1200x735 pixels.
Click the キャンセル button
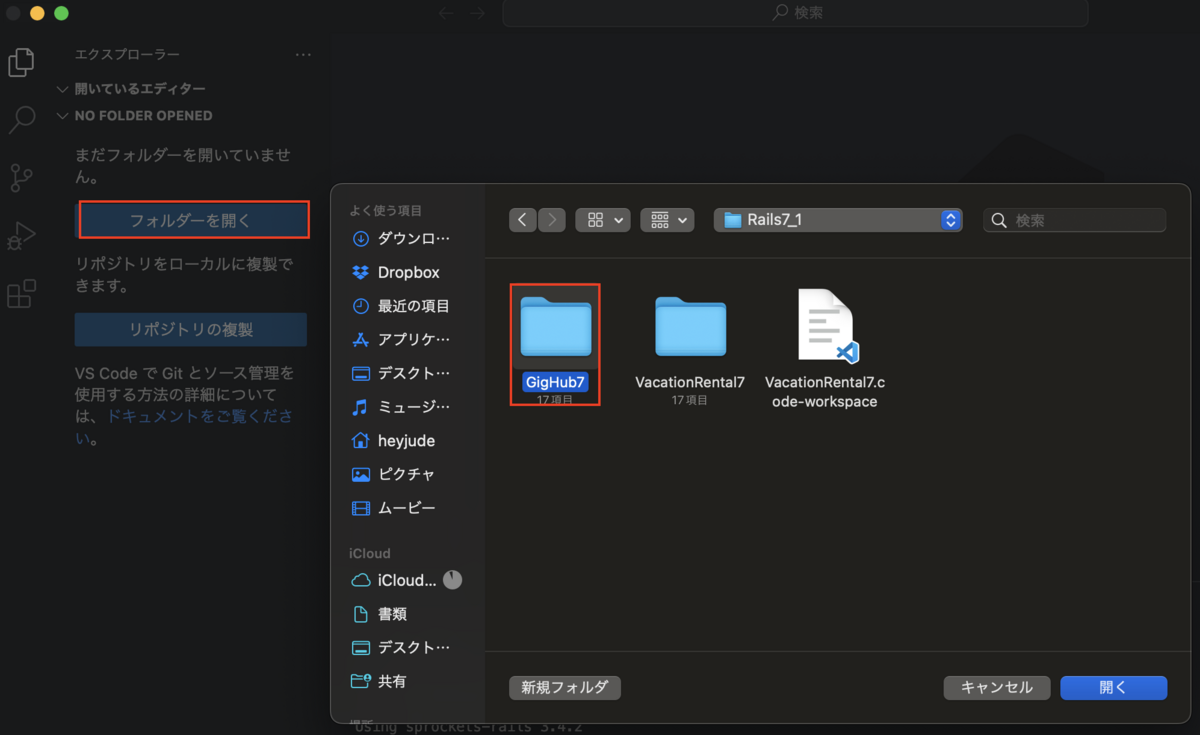coord(997,687)
